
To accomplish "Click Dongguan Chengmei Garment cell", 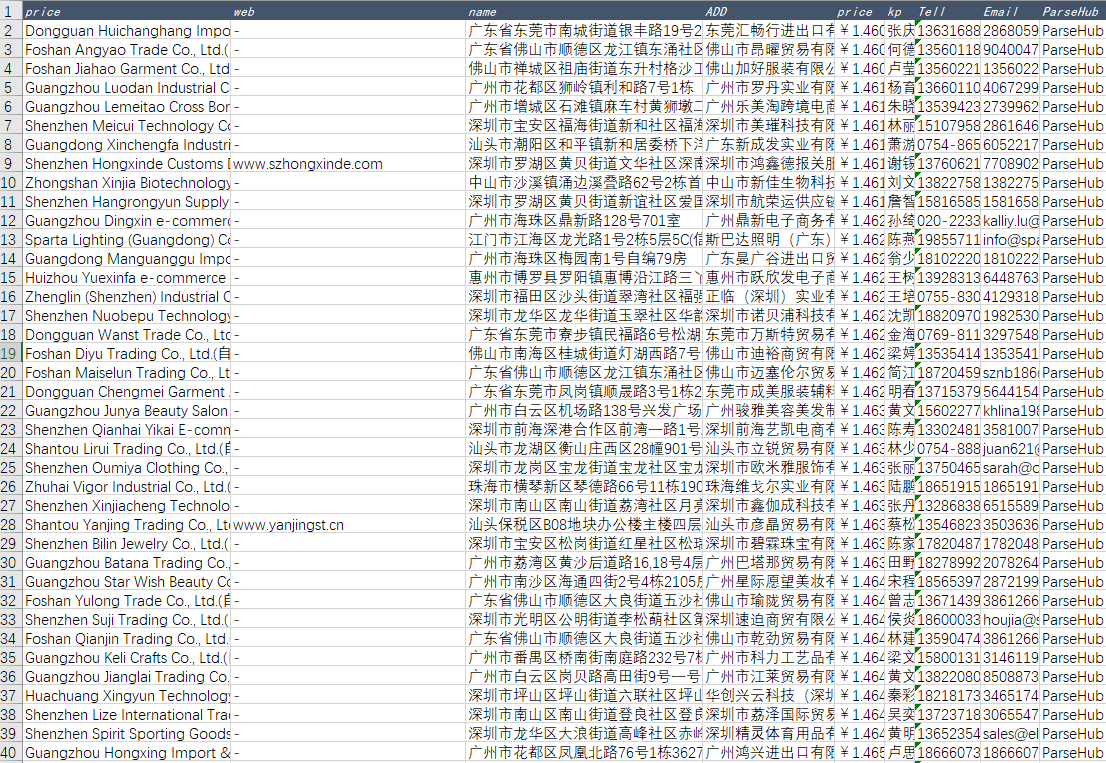I will (127, 391).
